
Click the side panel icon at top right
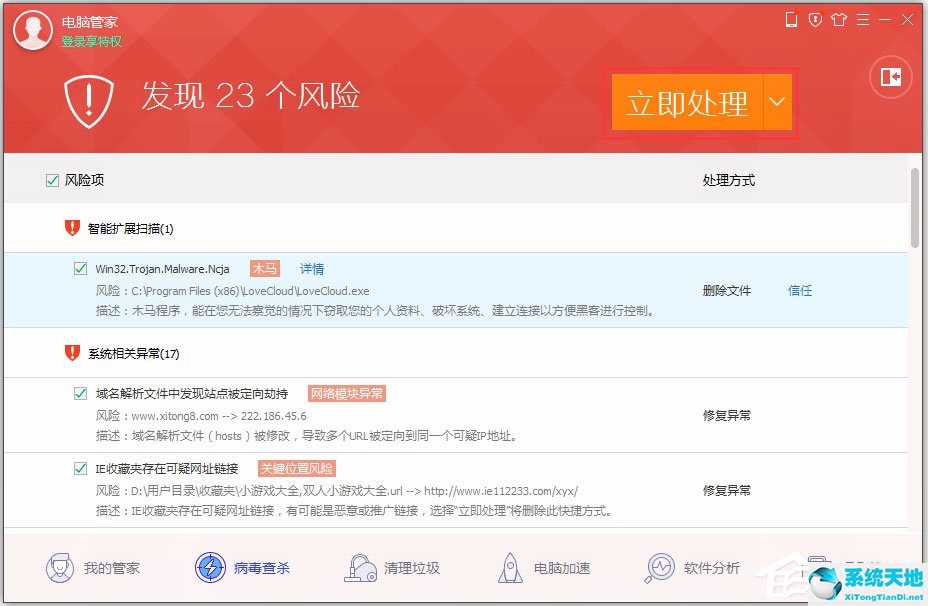[x=889, y=78]
